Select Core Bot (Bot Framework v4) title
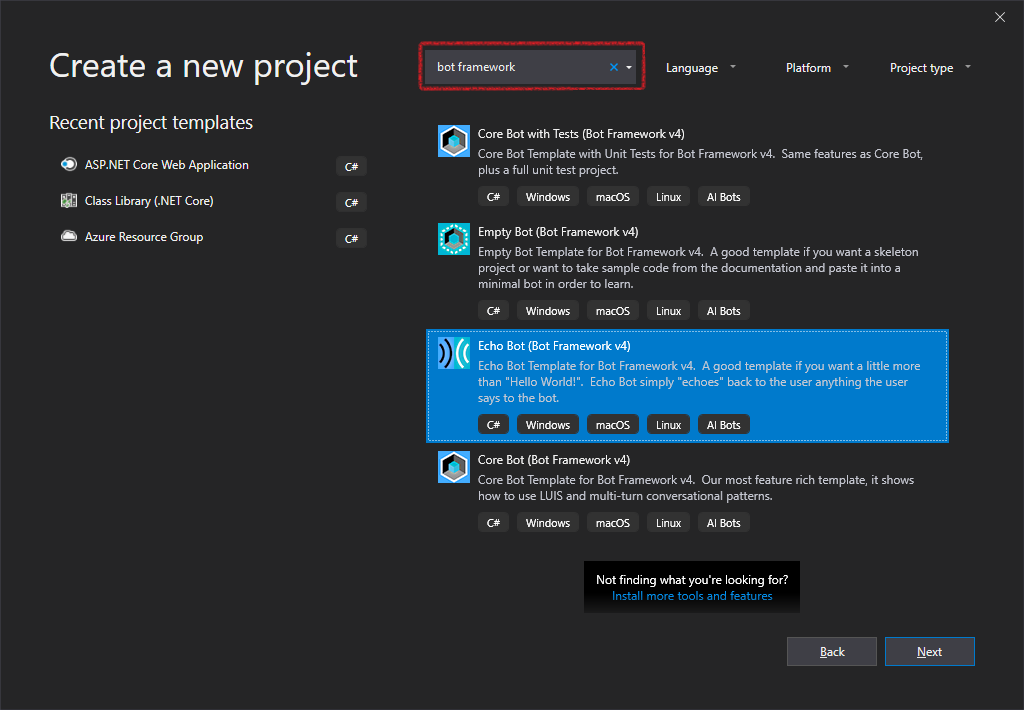This screenshot has width=1024, height=710. pyautogui.click(x=554, y=460)
